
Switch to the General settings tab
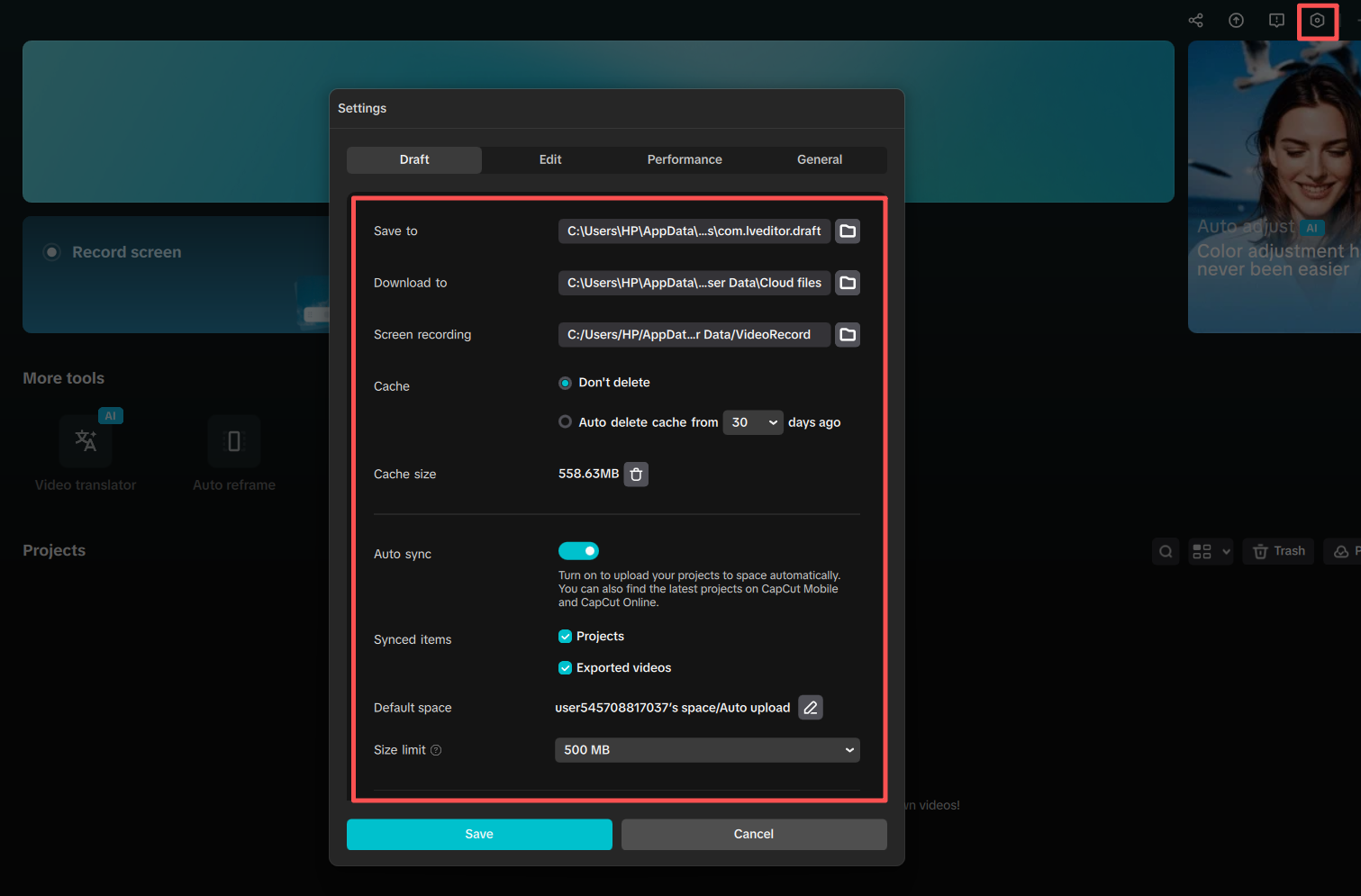point(819,159)
